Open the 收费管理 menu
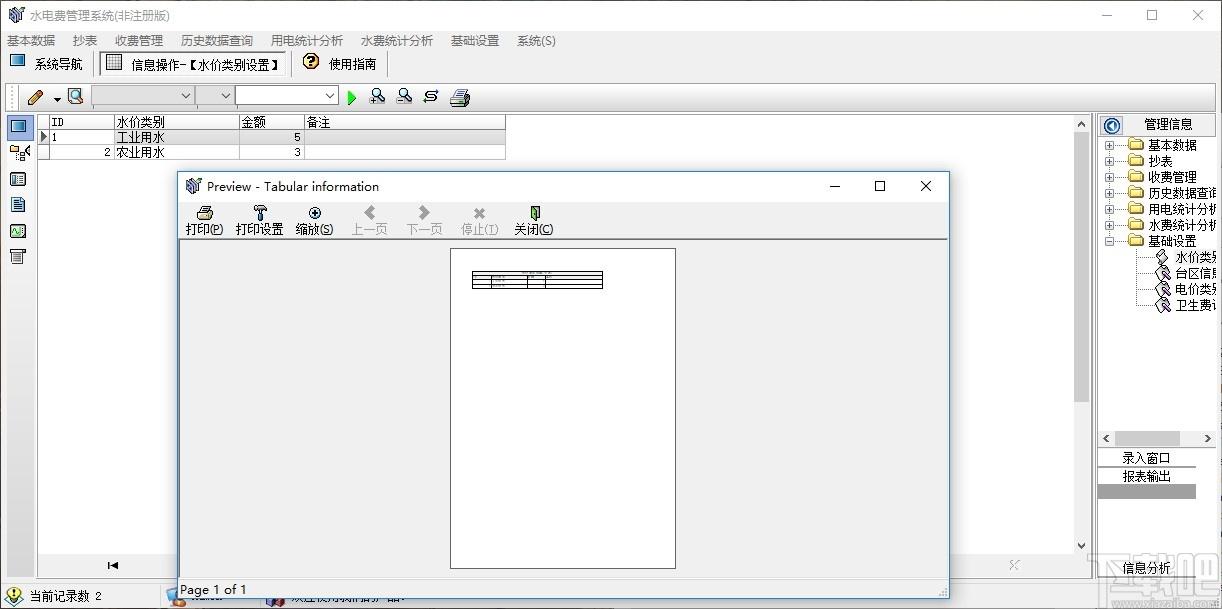 click(139, 41)
